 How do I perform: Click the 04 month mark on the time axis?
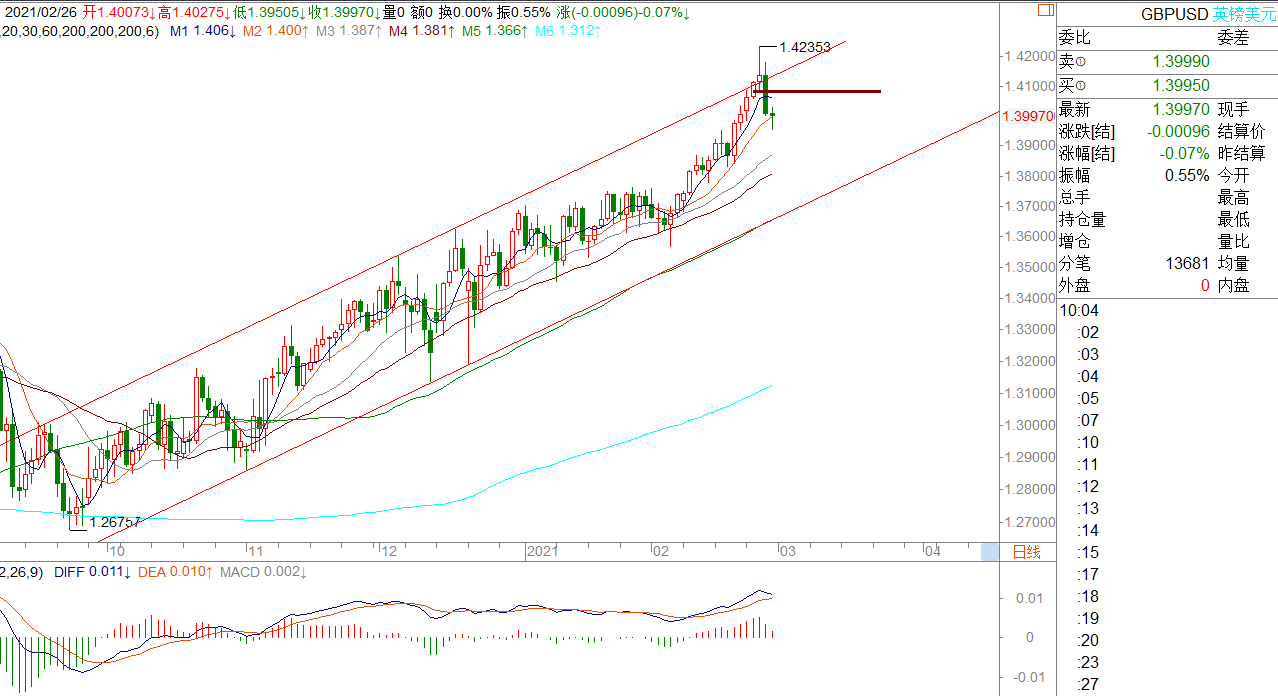point(932,551)
